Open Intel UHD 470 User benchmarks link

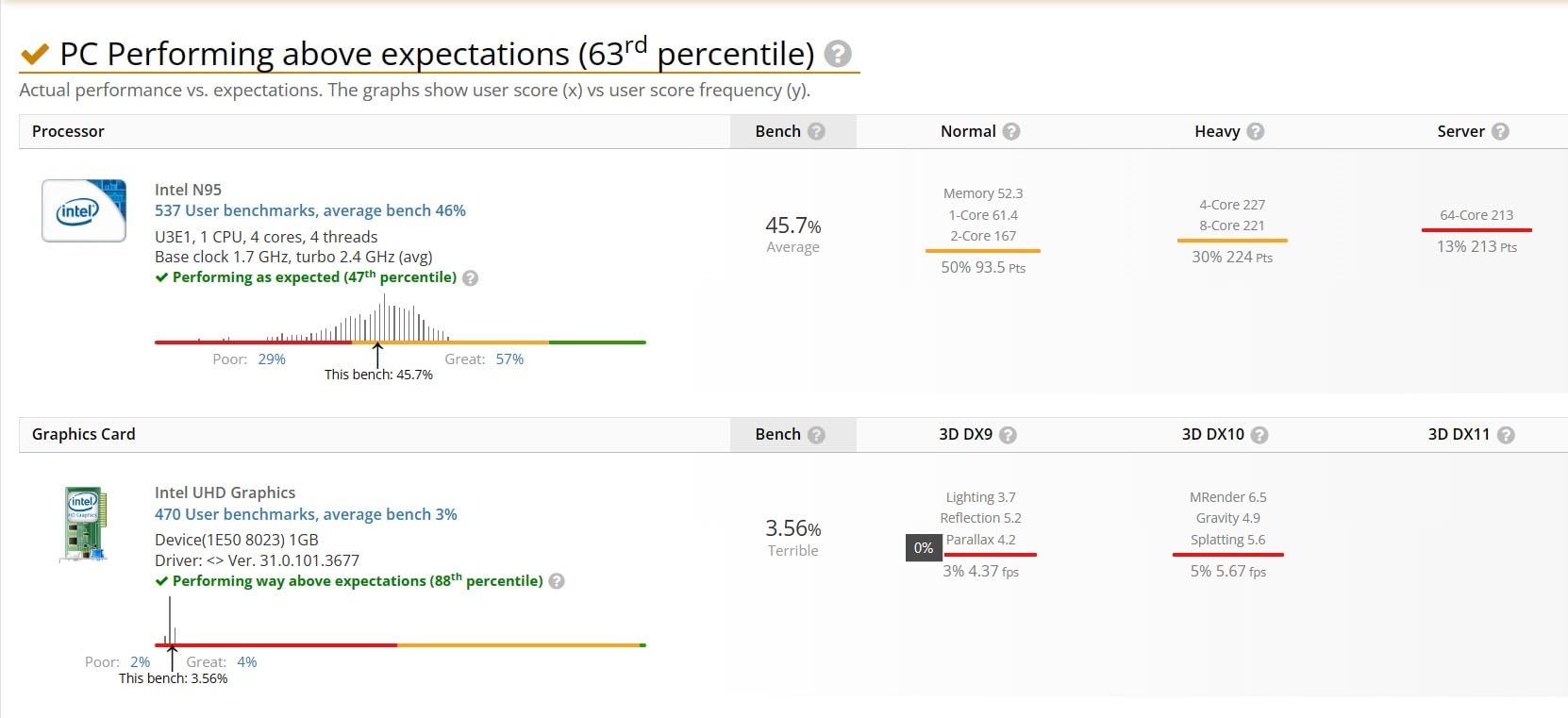tap(306, 514)
